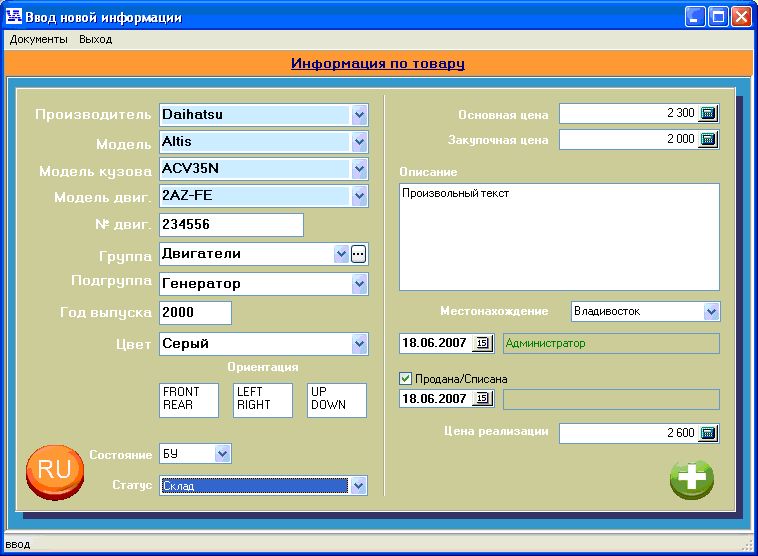Toggle the Продана/Списана checkbox
Screen dimensions: 758x556
point(406,379)
